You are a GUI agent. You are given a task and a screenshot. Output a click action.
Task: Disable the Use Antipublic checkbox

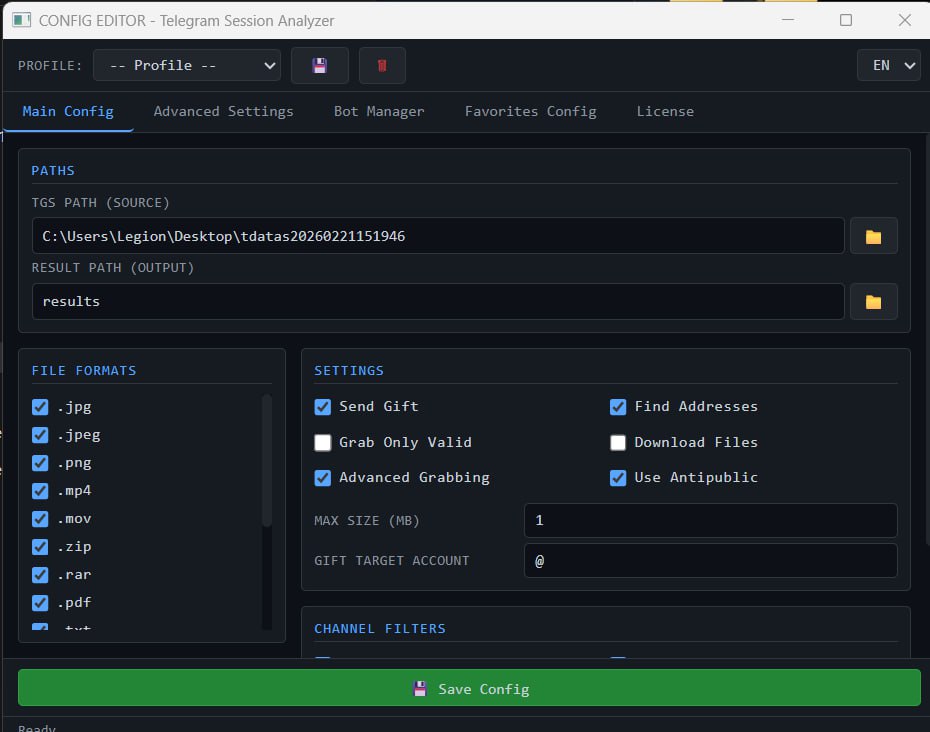click(618, 478)
